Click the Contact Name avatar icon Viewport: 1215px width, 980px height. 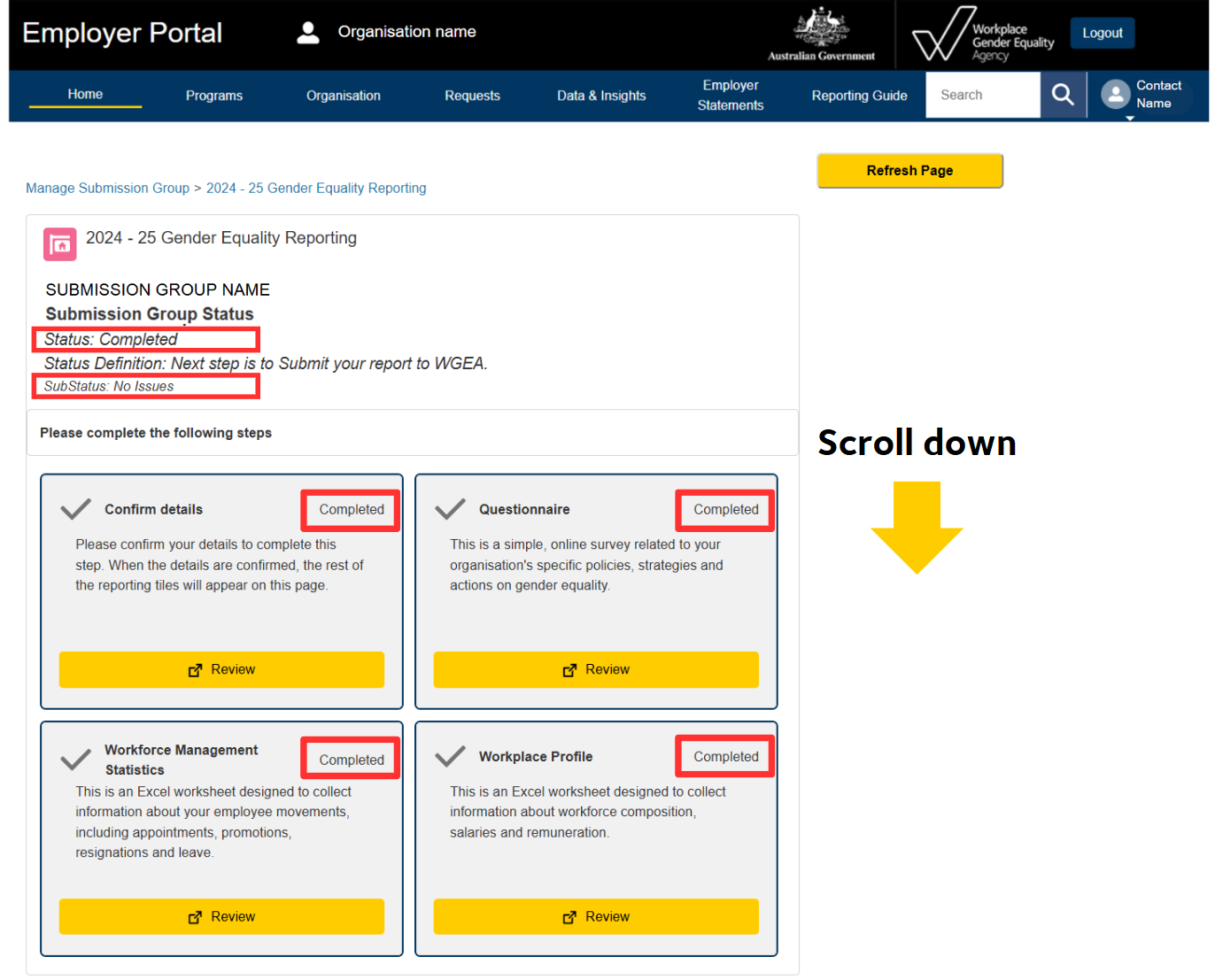1115,95
